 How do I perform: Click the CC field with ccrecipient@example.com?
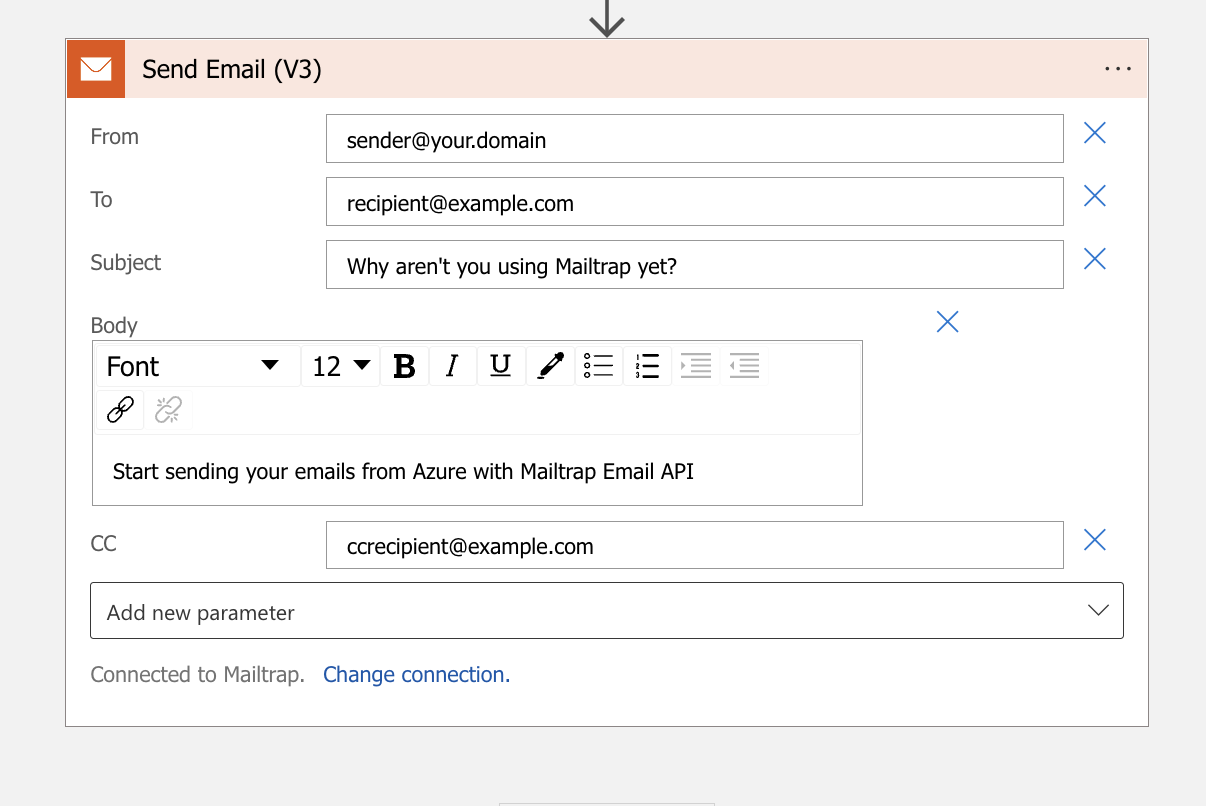[695, 545]
